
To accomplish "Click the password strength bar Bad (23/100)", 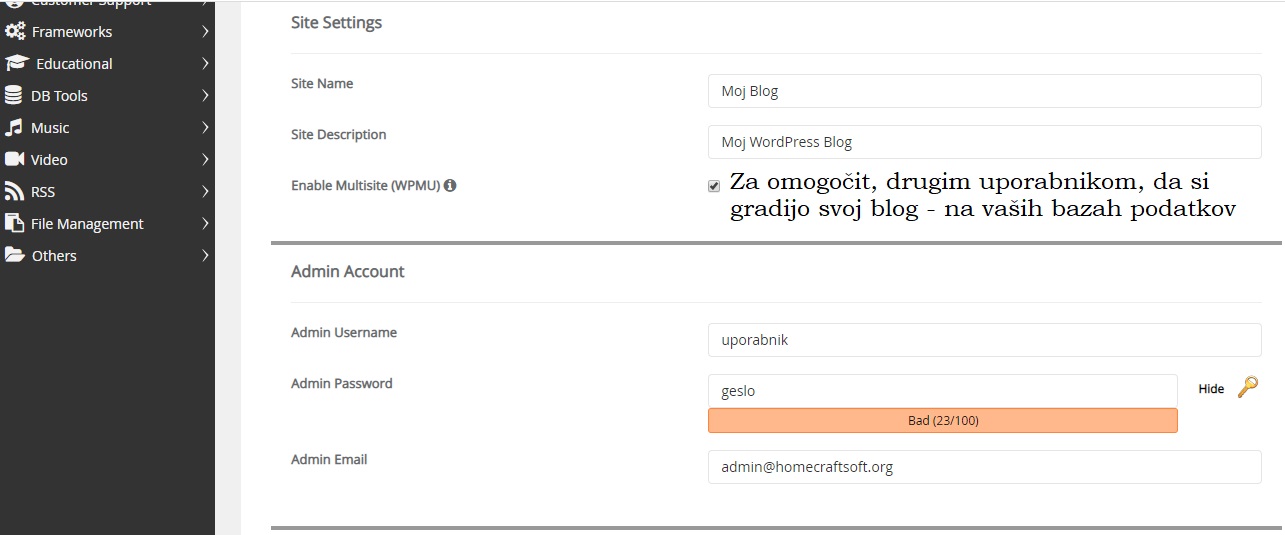I will (943, 421).
